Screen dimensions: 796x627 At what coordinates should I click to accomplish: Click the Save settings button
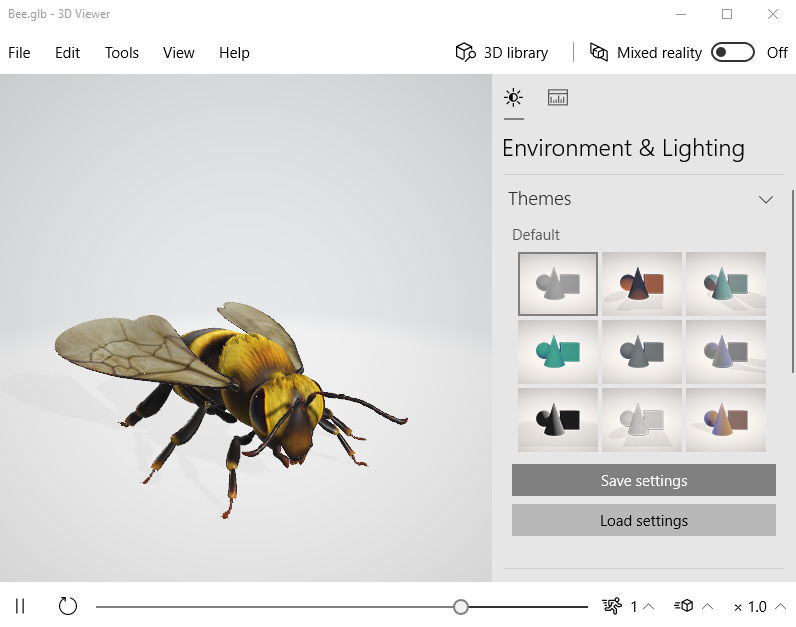tap(643, 480)
